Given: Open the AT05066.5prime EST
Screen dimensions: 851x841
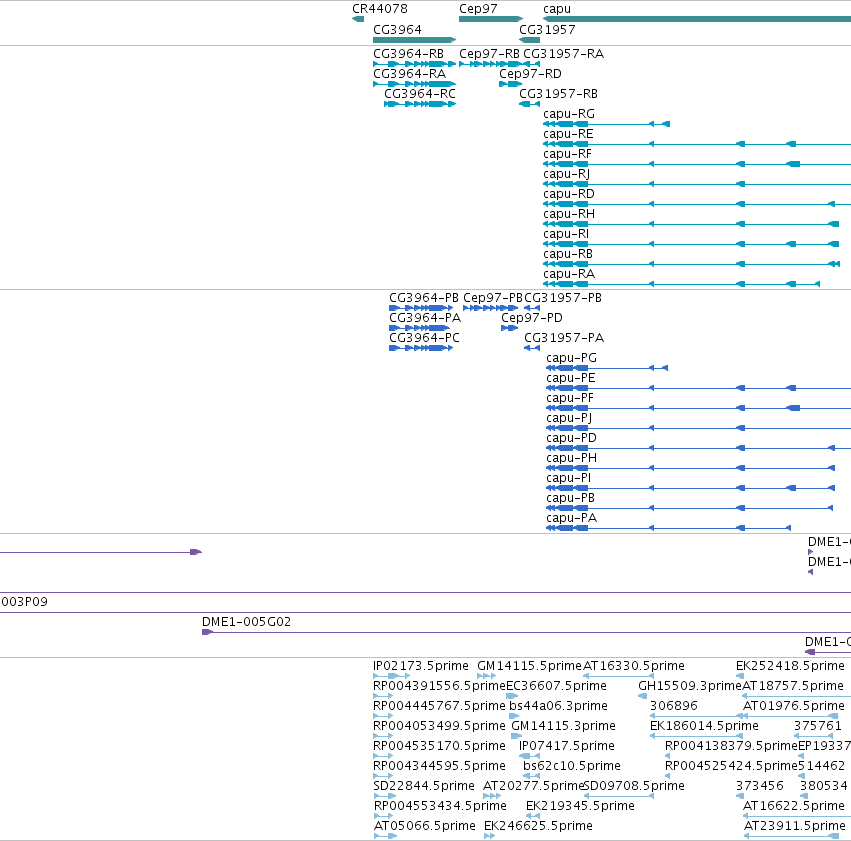Looking at the screenshot, I should pos(385,836).
